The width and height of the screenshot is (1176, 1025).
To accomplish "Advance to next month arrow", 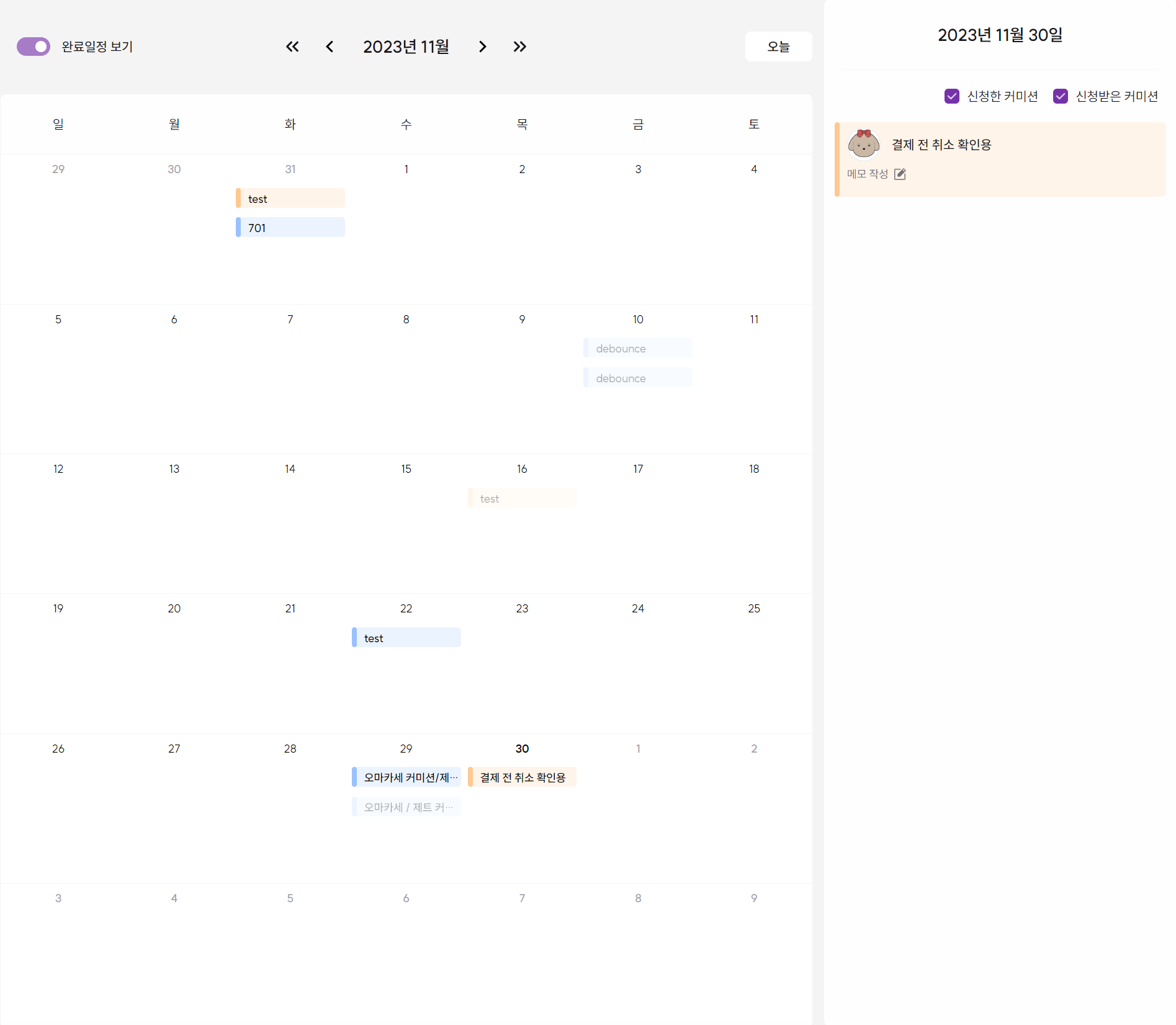I will click(482, 47).
